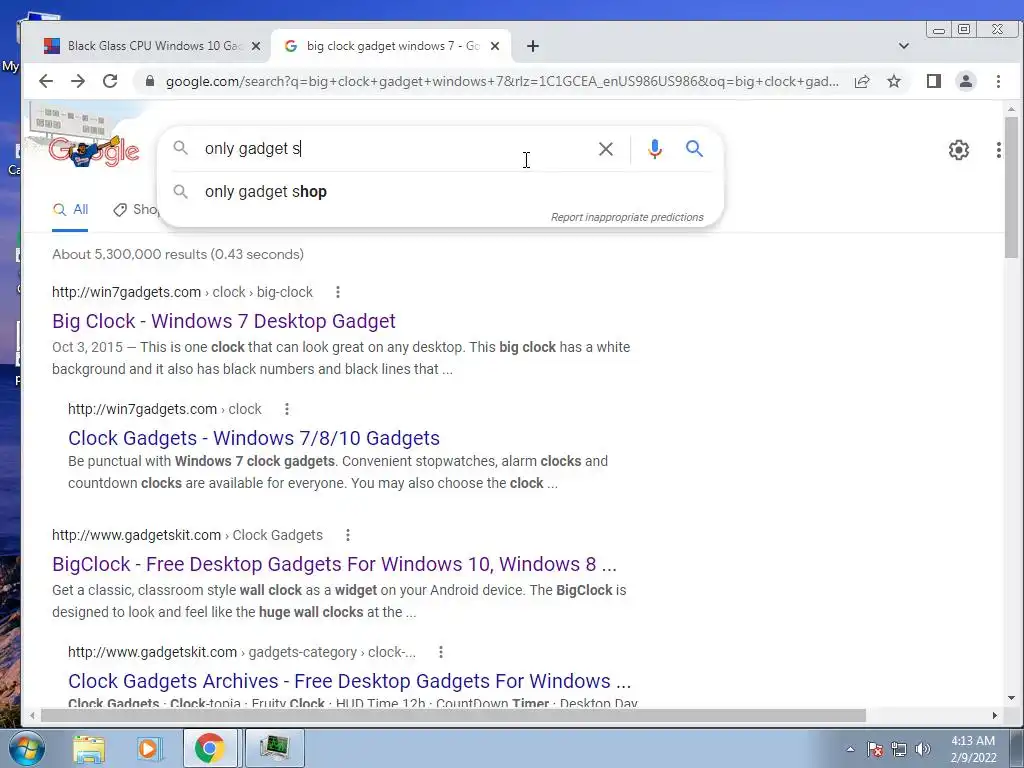The height and width of the screenshot is (768, 1024).
Task: Open a new browser tab
Action: [x=533, y=46]
